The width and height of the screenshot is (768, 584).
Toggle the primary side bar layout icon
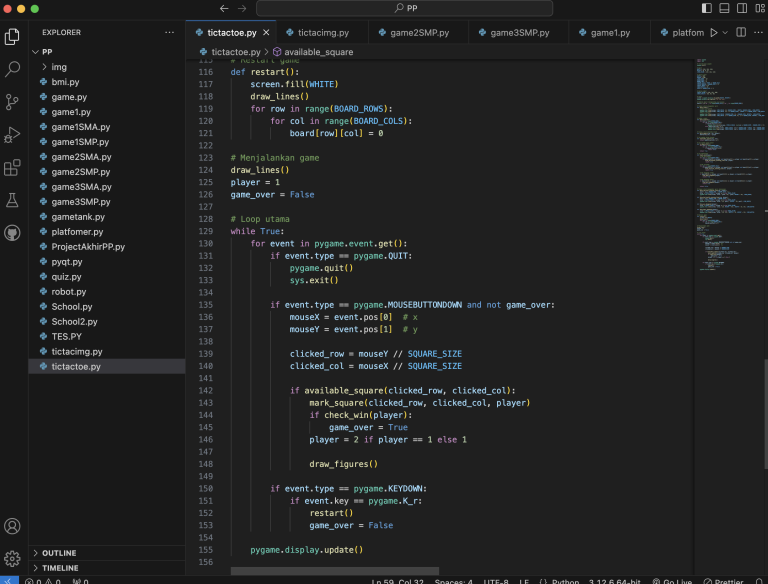click(706, 8)
